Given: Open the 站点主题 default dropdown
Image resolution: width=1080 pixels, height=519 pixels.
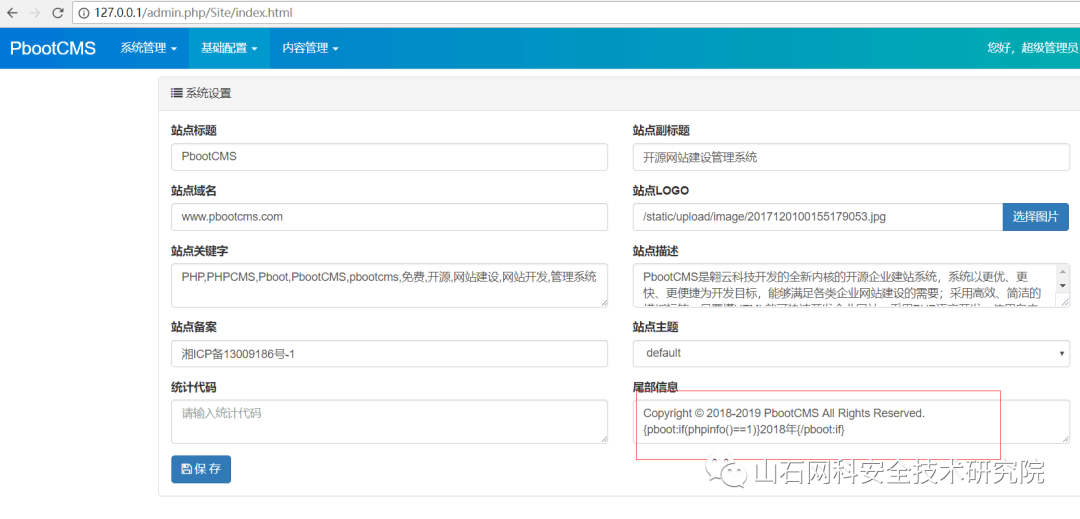Looking at the screenshot, I should click(851, 353).
